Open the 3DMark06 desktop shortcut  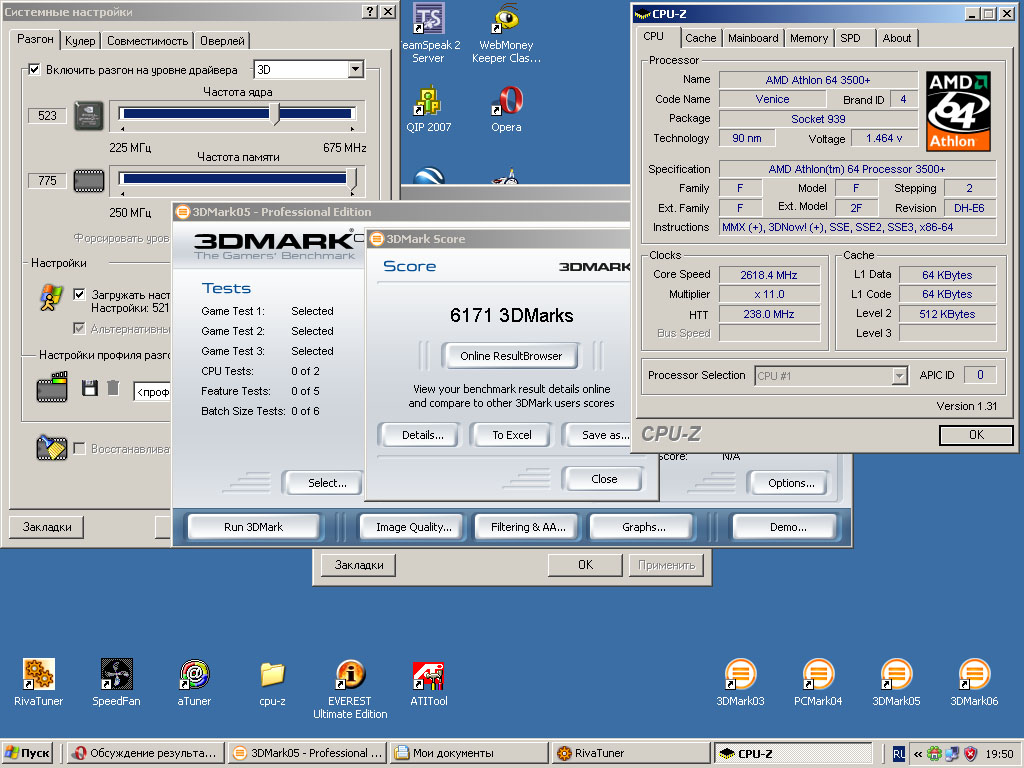pos(974,682)
